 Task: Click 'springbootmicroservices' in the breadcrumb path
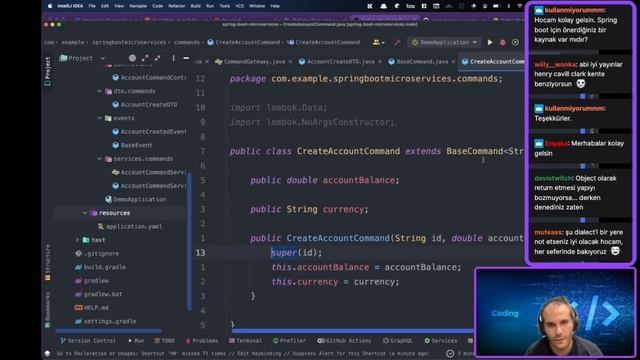pyautogui.click(x=129, y=42)
